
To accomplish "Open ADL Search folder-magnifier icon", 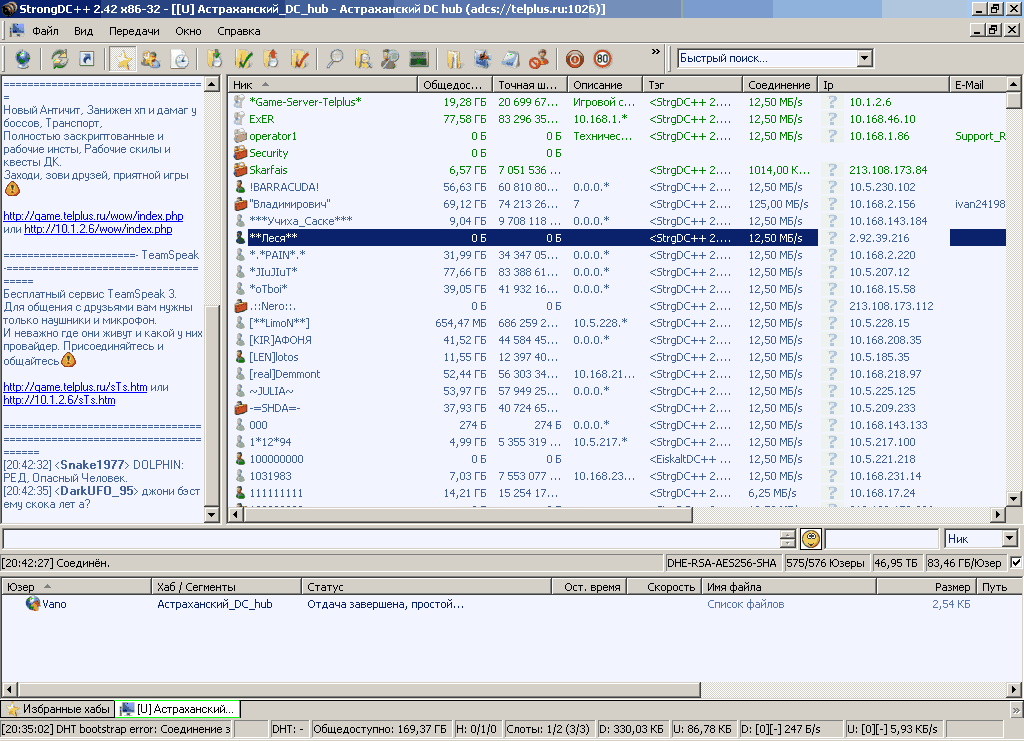I will [363, 59].
